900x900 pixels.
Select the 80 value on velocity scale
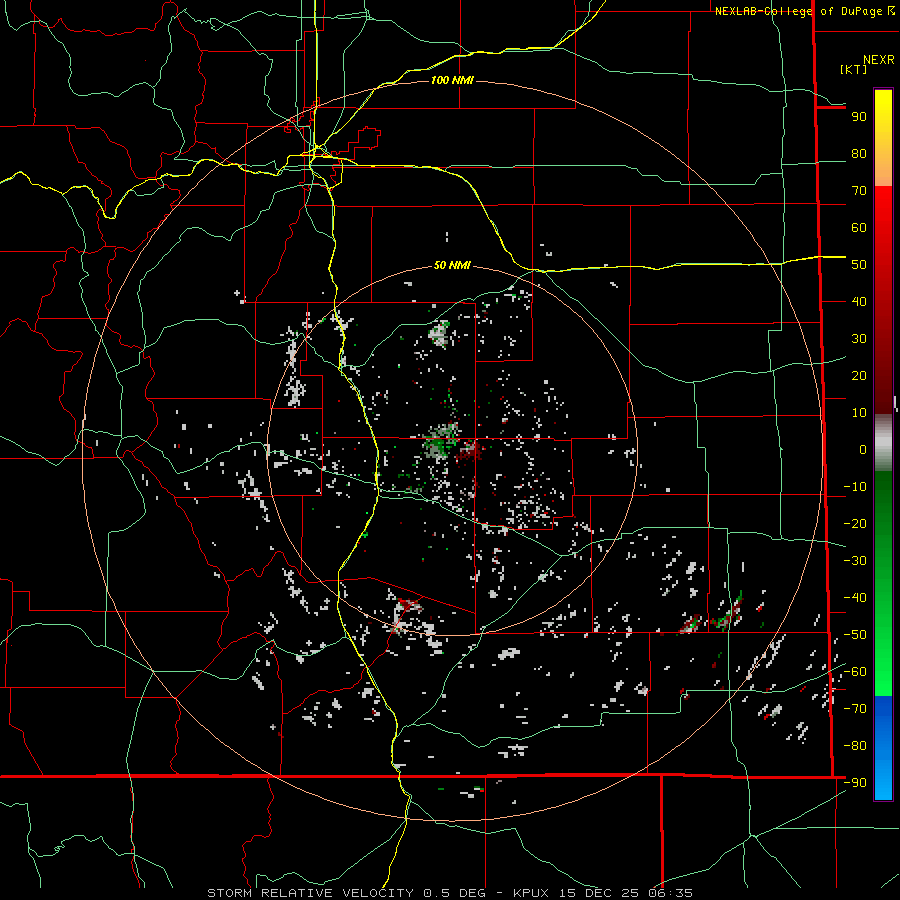859,154
